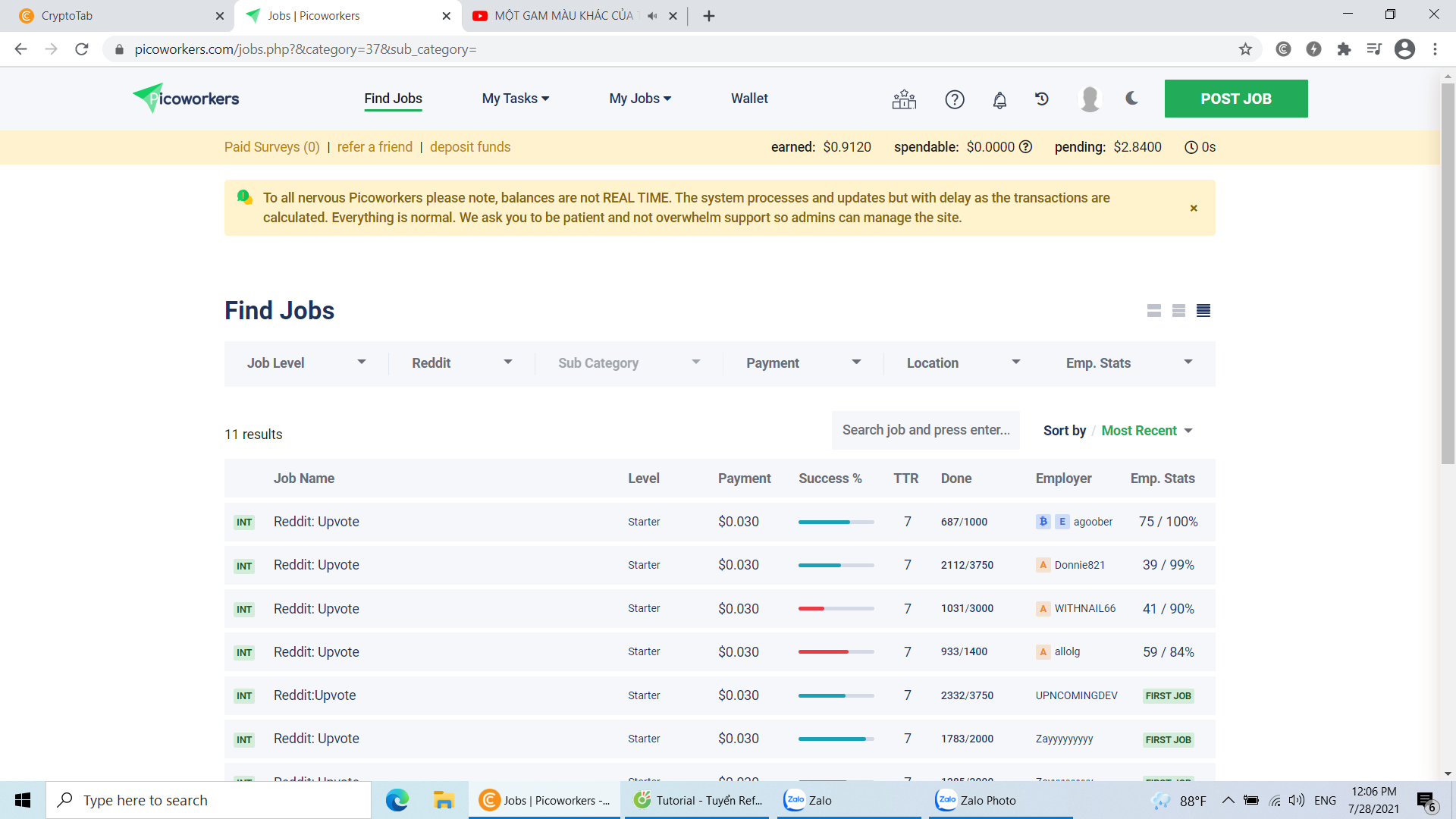Open the history clock icon in header
Viewport: 1456px width, 819px height.
click(x=1042, y=99)
